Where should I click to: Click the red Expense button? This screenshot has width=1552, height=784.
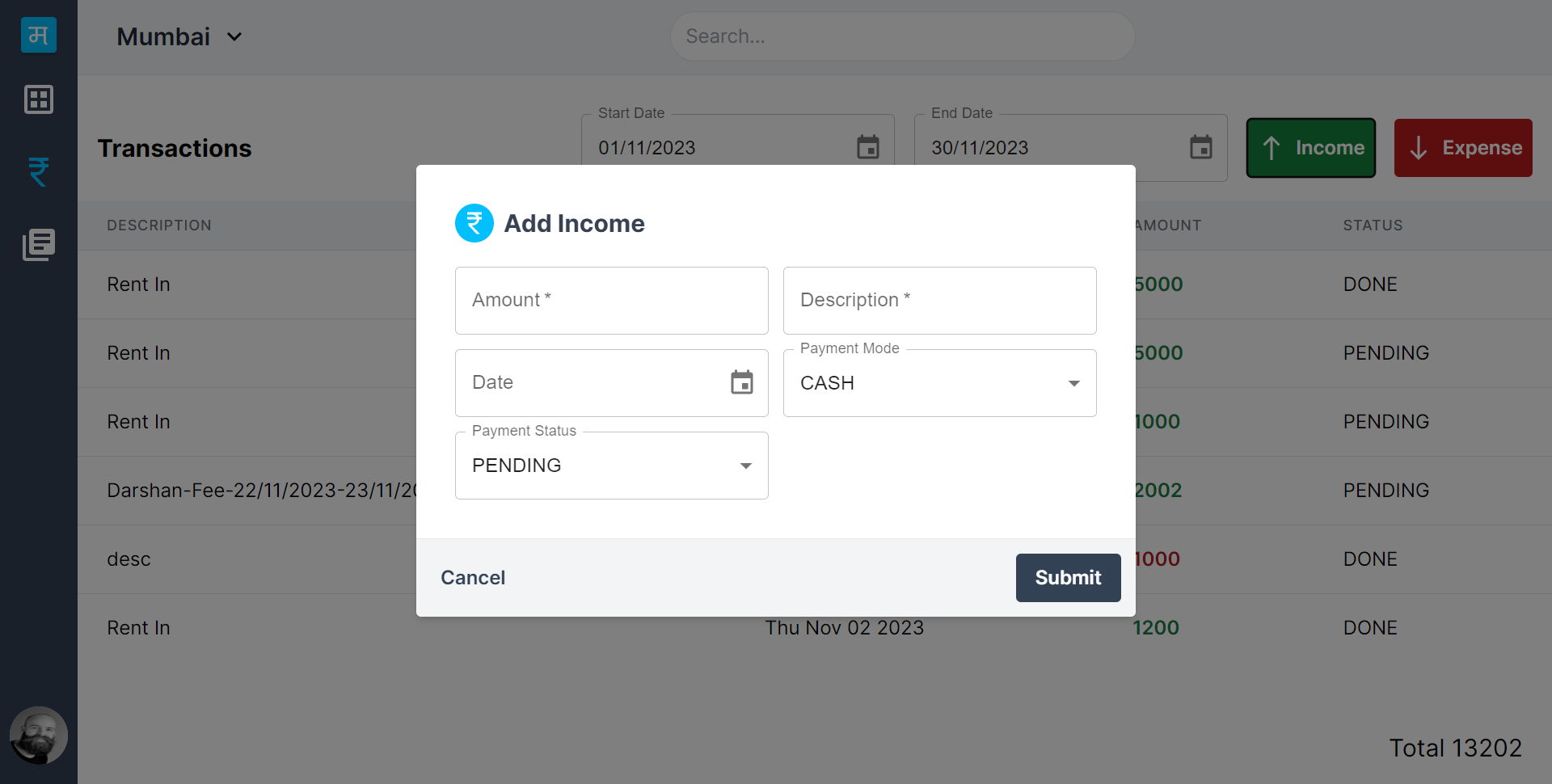pos(1463,148)
